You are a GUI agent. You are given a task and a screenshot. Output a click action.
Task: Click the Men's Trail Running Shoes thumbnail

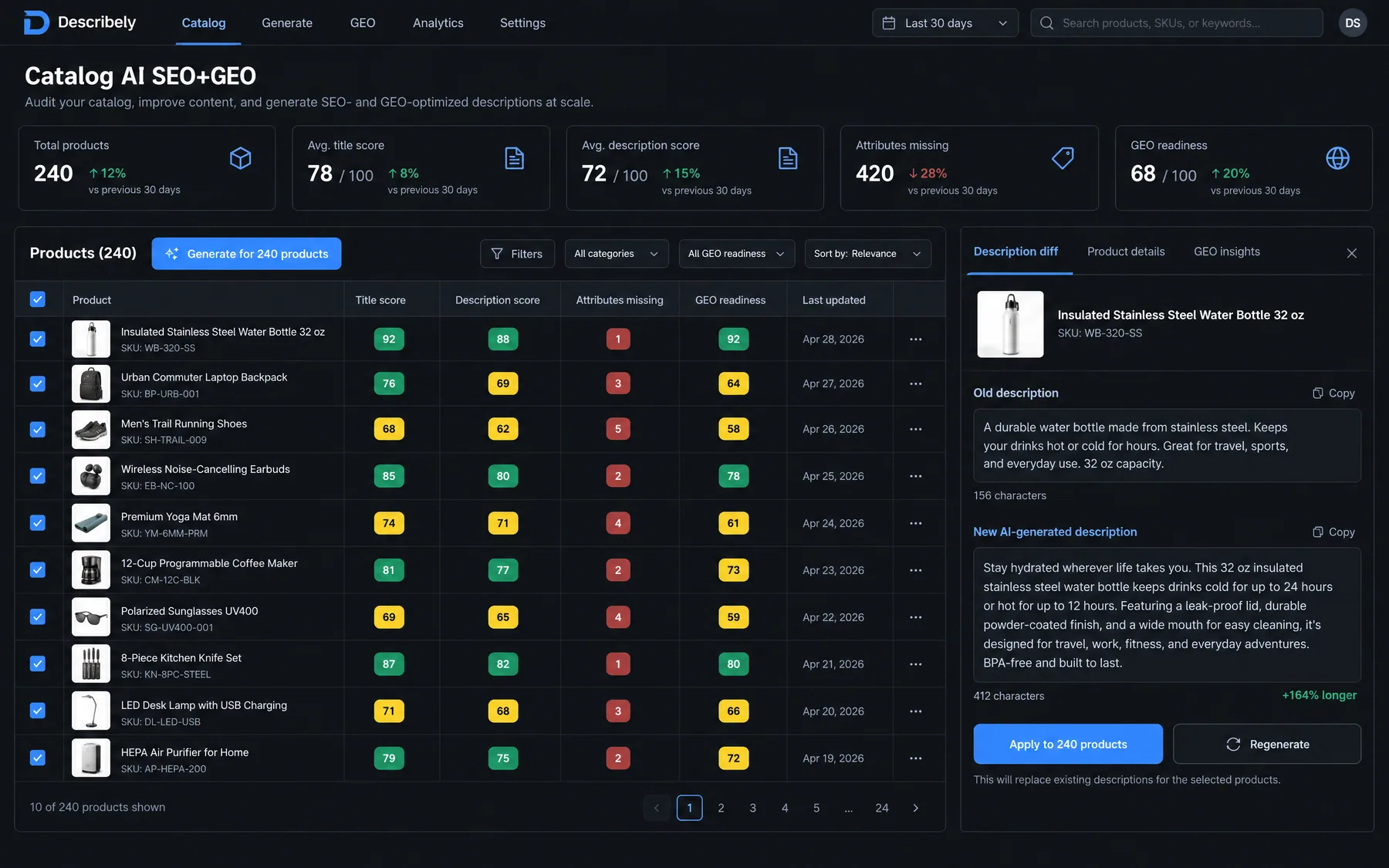click(x=91, y=429)
